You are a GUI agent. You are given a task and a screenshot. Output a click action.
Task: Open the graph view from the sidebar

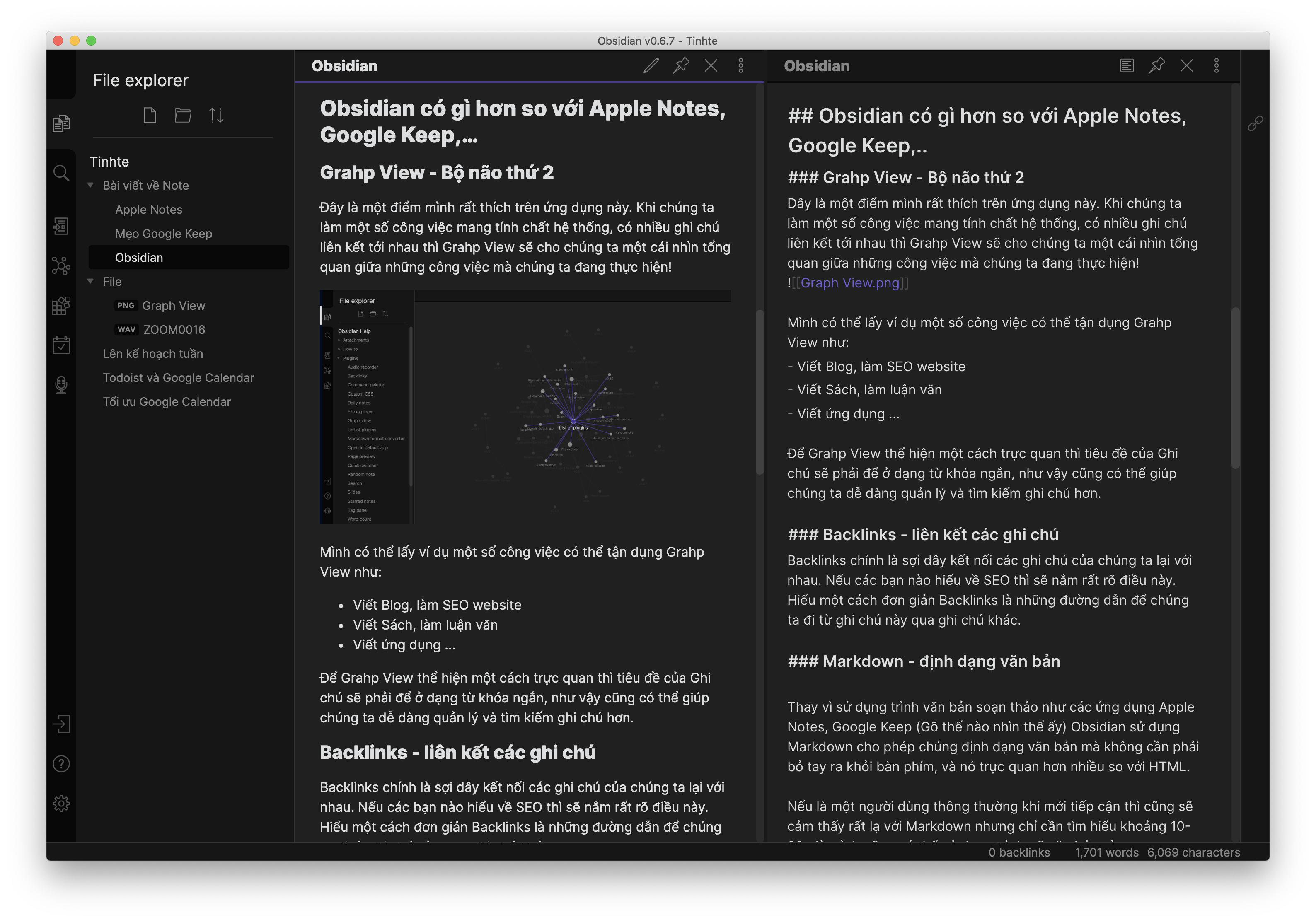[61, 265]
